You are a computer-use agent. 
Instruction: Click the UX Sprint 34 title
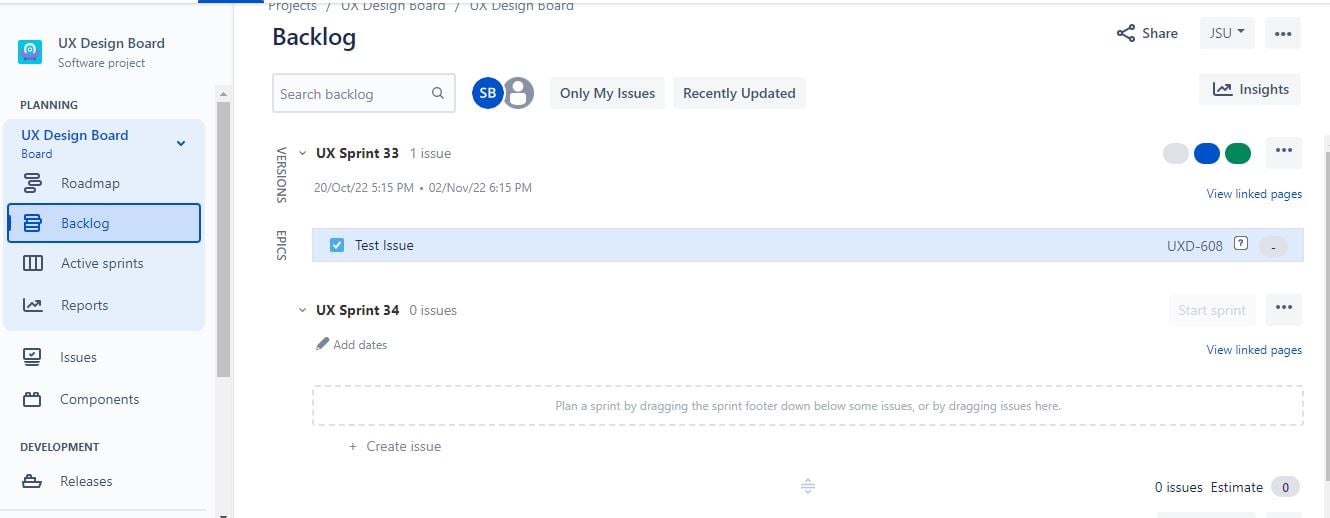coord(357,310)
